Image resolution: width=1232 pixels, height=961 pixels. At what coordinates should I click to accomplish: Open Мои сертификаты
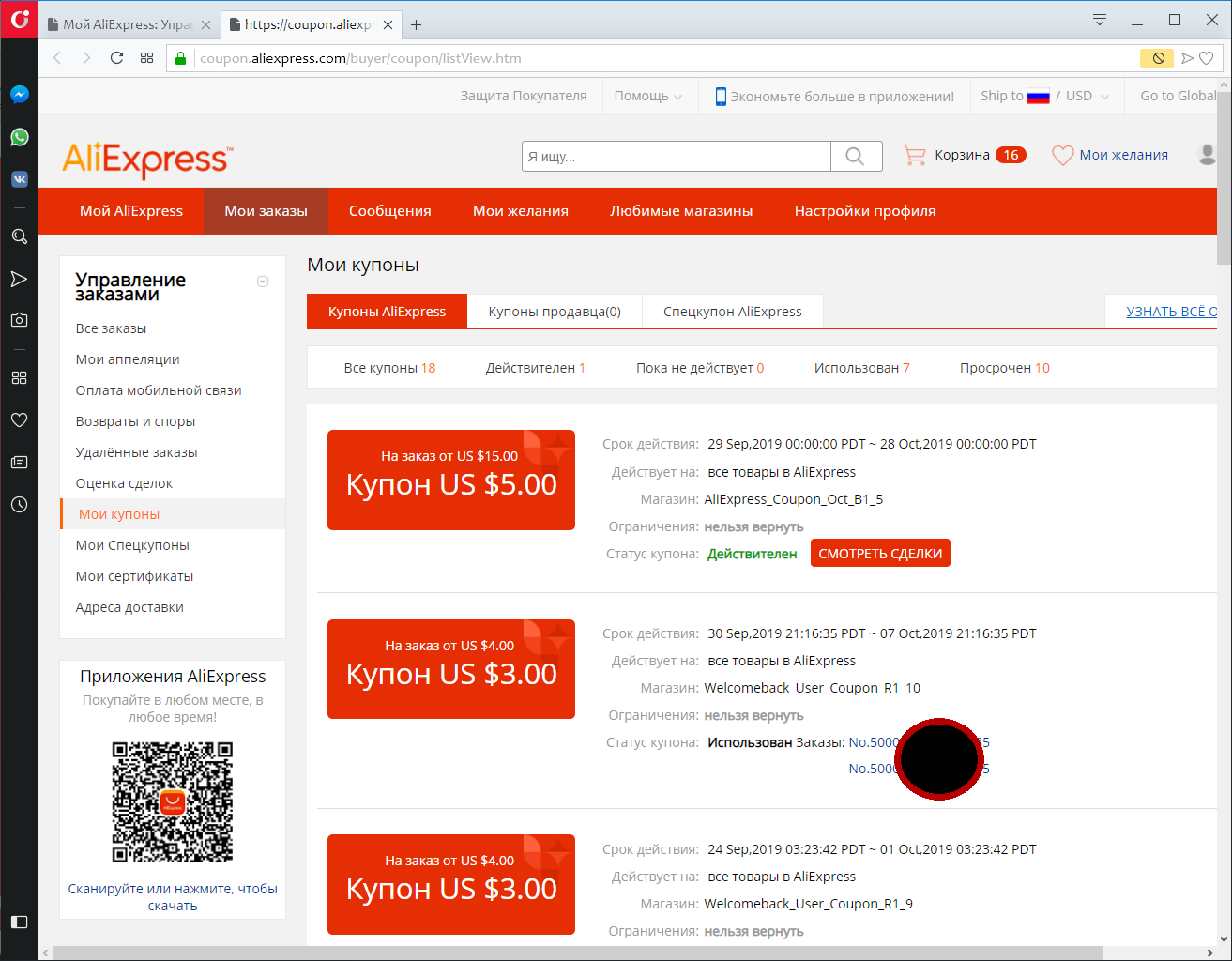pos(134,576)
